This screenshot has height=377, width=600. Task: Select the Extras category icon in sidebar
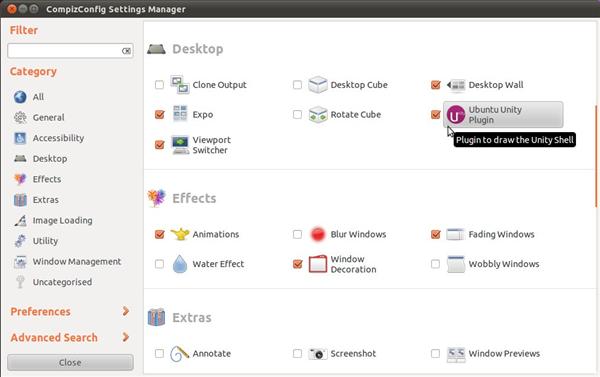[x=20, y=200]
